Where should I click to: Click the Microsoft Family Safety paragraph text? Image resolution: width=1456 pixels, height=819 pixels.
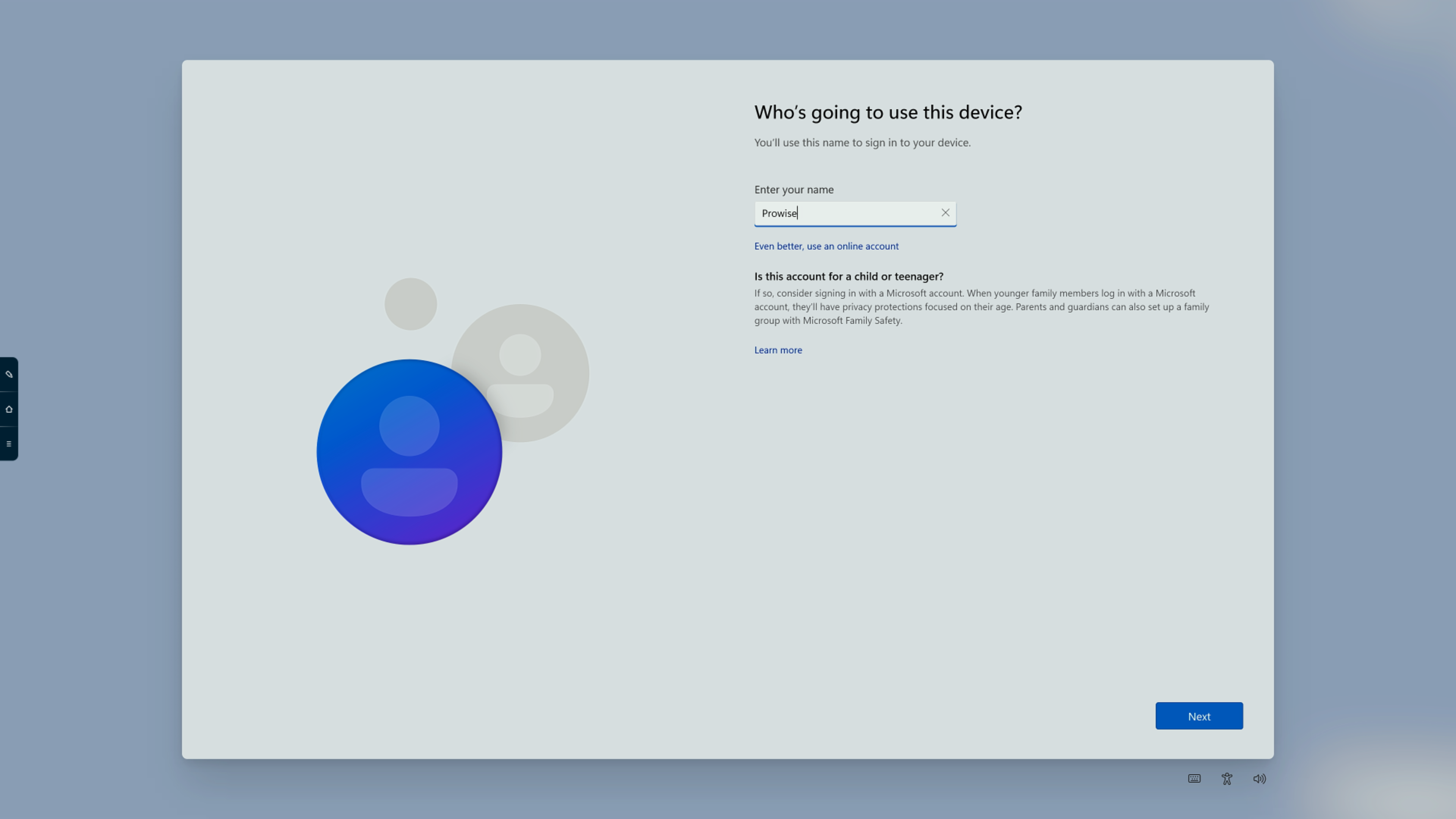click(981, 307)
